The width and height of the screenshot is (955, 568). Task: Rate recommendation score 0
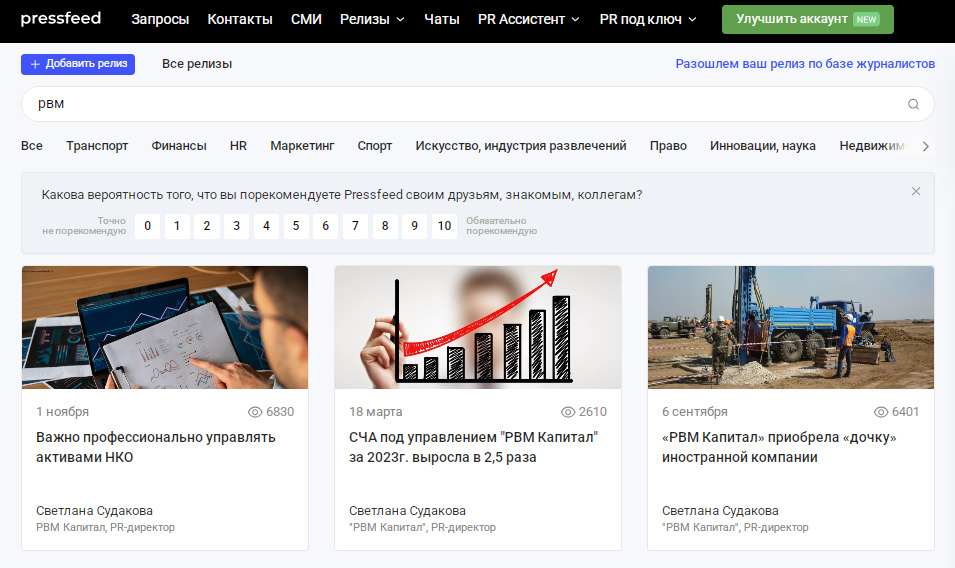click(147, 226)
